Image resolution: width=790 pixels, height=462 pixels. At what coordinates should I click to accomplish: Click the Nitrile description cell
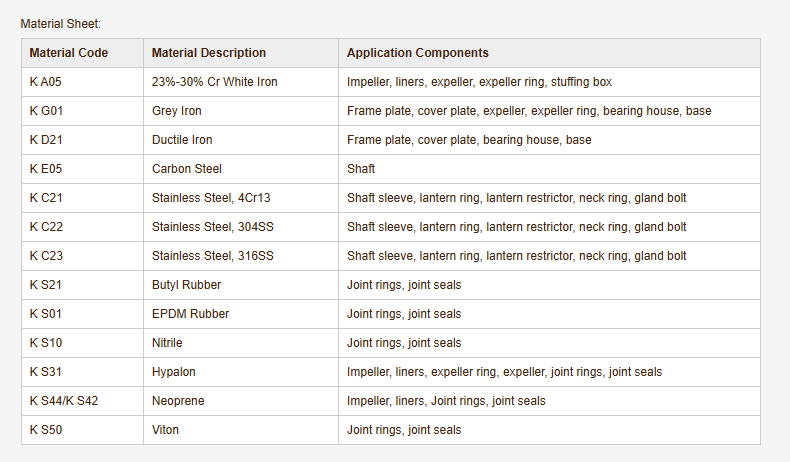[167, 343]
